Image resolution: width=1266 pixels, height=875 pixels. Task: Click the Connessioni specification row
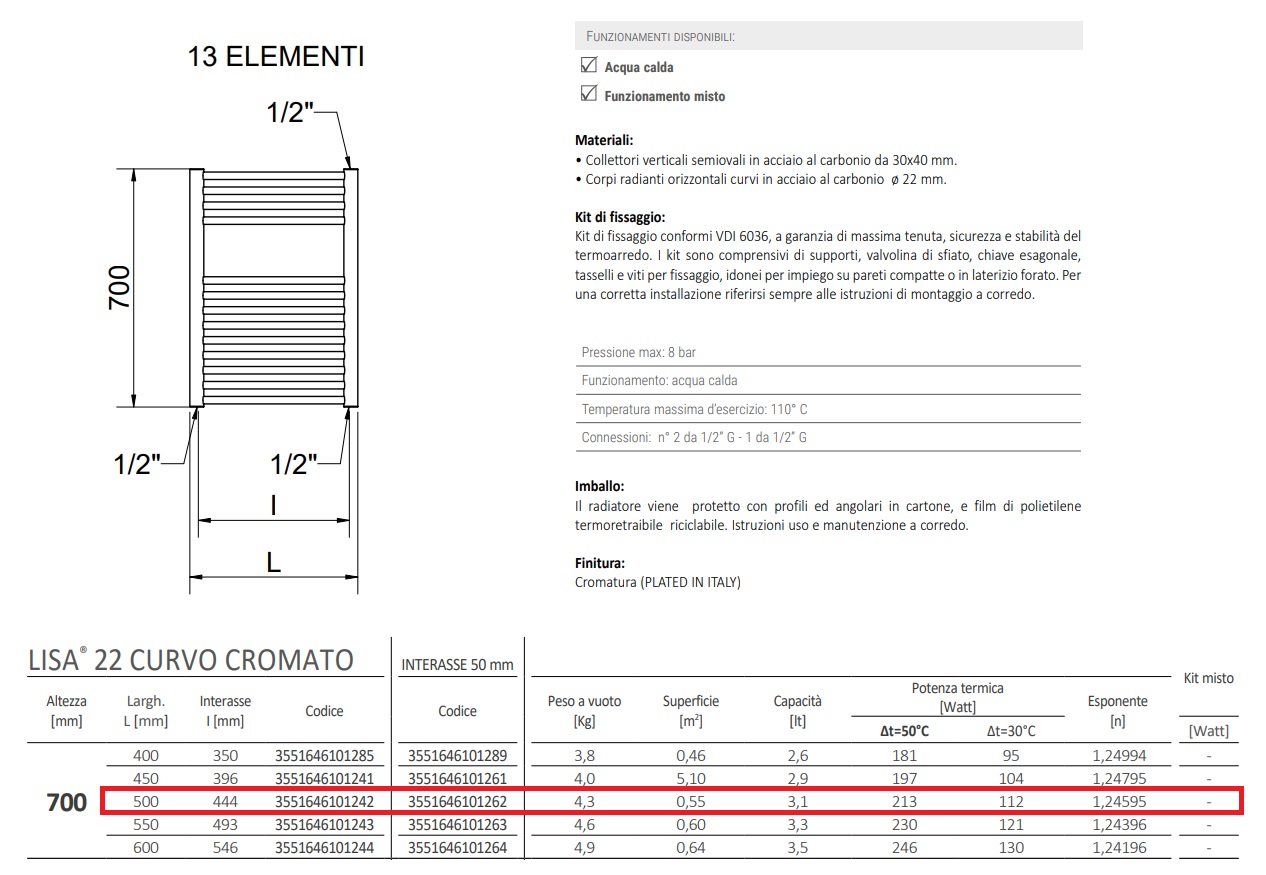pyautogui.click(x=827, y=437)
